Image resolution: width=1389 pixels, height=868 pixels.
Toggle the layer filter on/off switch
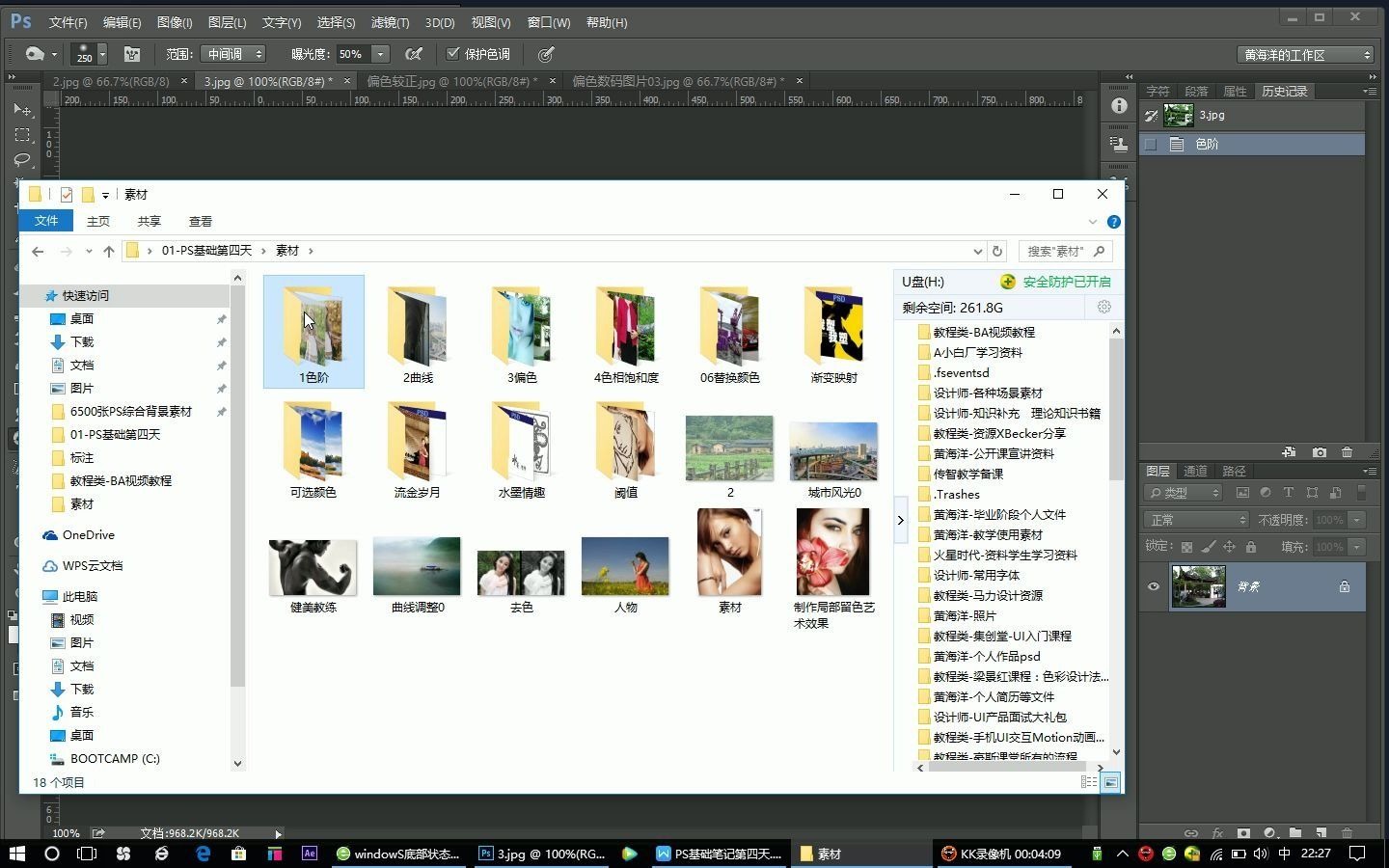1361,493
